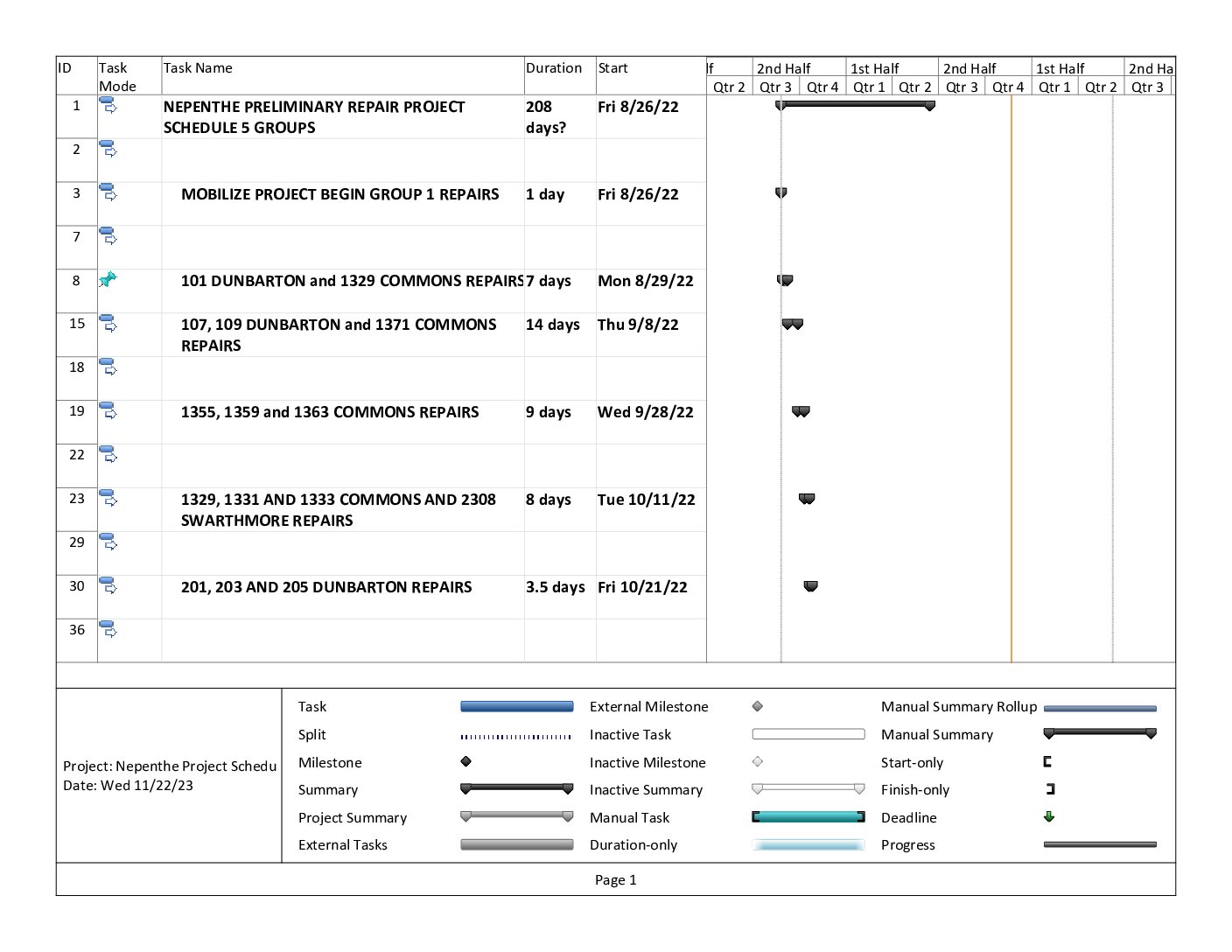Click the 'Tue 10/11/22' start date cell
This screenshot has height=952, width=1232.
[651, 509]
